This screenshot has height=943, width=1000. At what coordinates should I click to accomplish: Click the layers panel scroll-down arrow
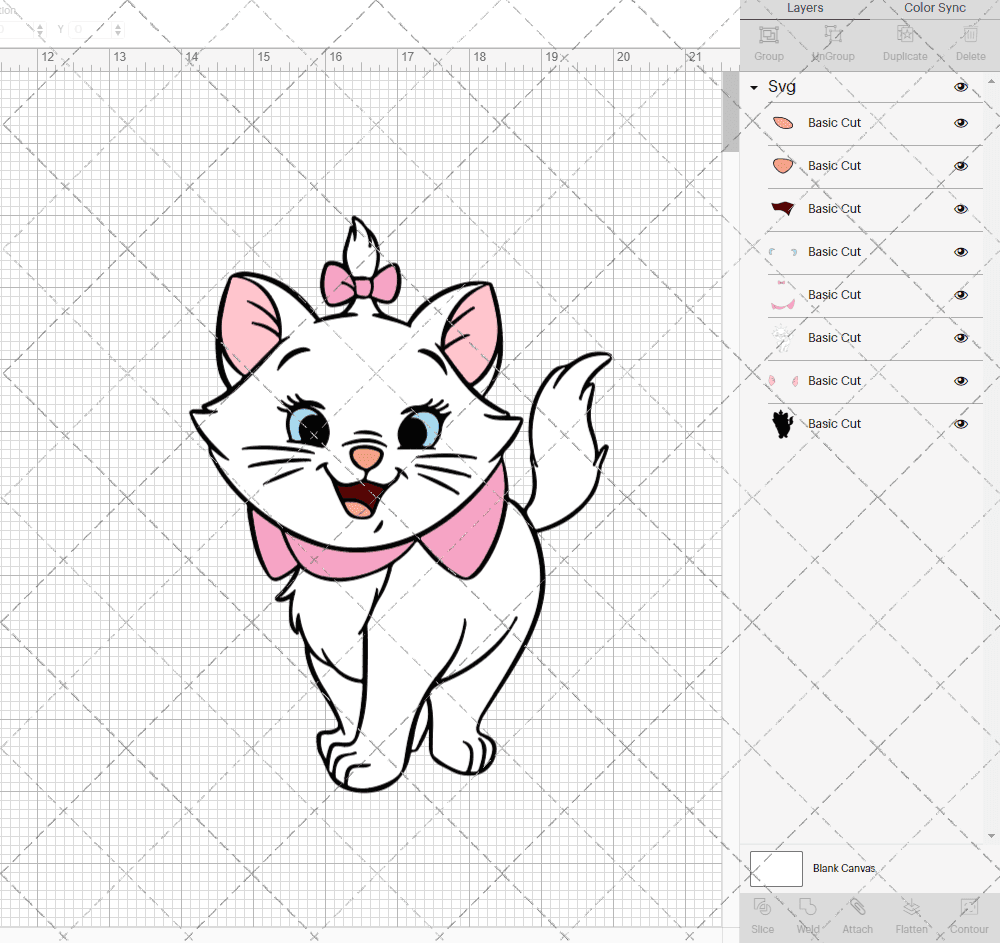[x=990, y=835]
